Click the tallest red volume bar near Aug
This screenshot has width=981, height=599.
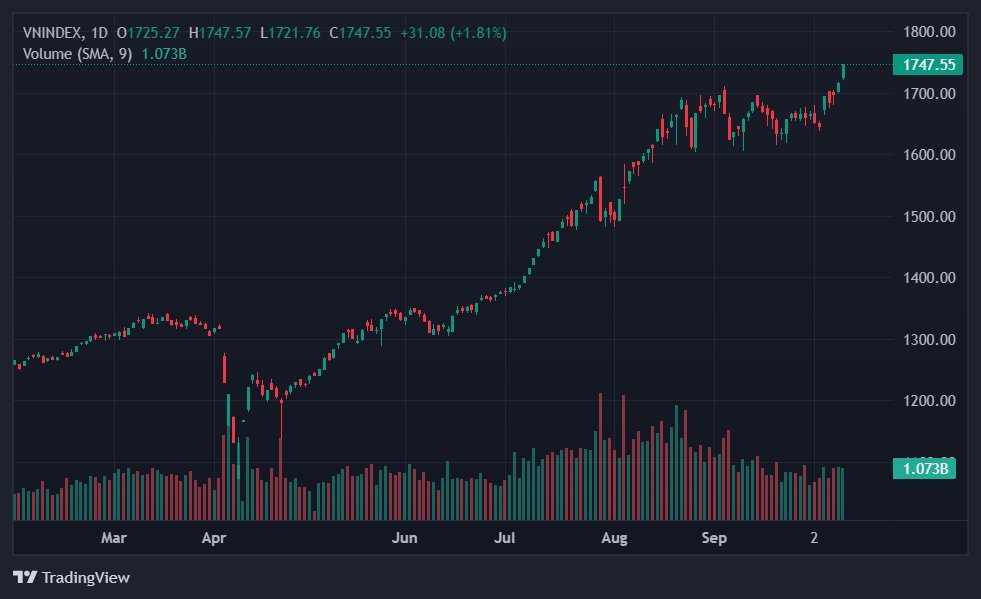point(600,456)
